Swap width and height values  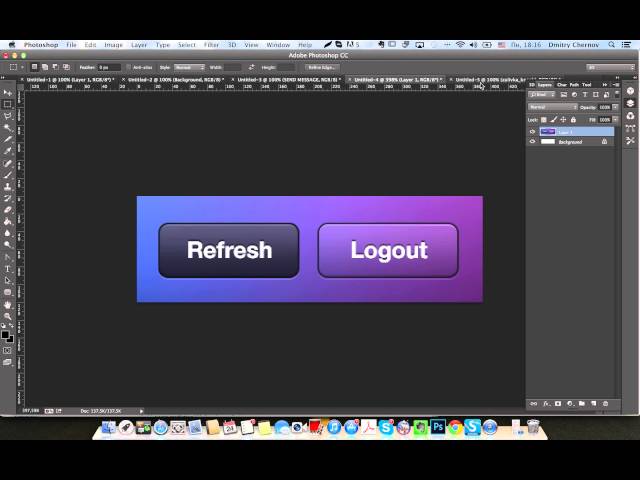point(251,67)
